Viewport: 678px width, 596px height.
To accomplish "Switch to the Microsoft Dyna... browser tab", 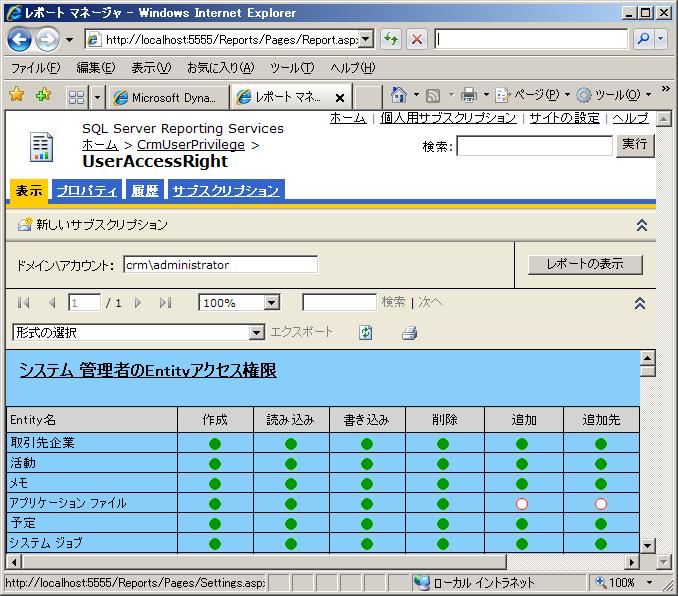I will coord(169,98).
